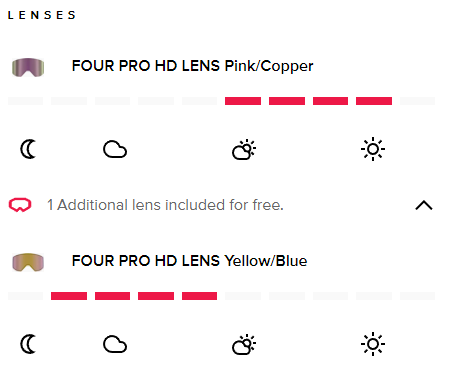
Task: Click the moon icon under Yellow/Blue lens
Action: 28,344
